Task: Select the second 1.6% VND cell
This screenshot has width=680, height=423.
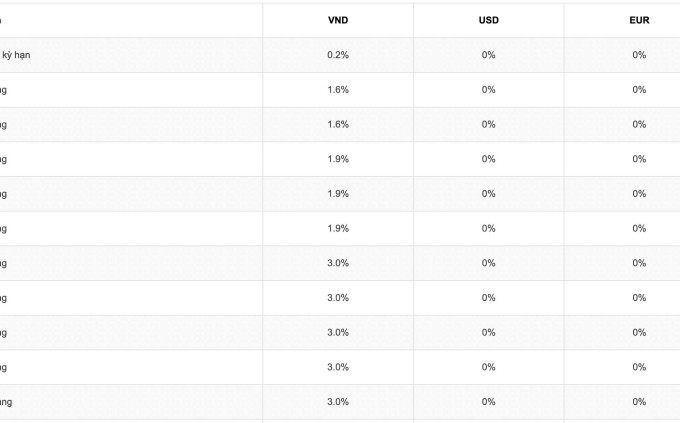Action: click(x=338, y=125)
